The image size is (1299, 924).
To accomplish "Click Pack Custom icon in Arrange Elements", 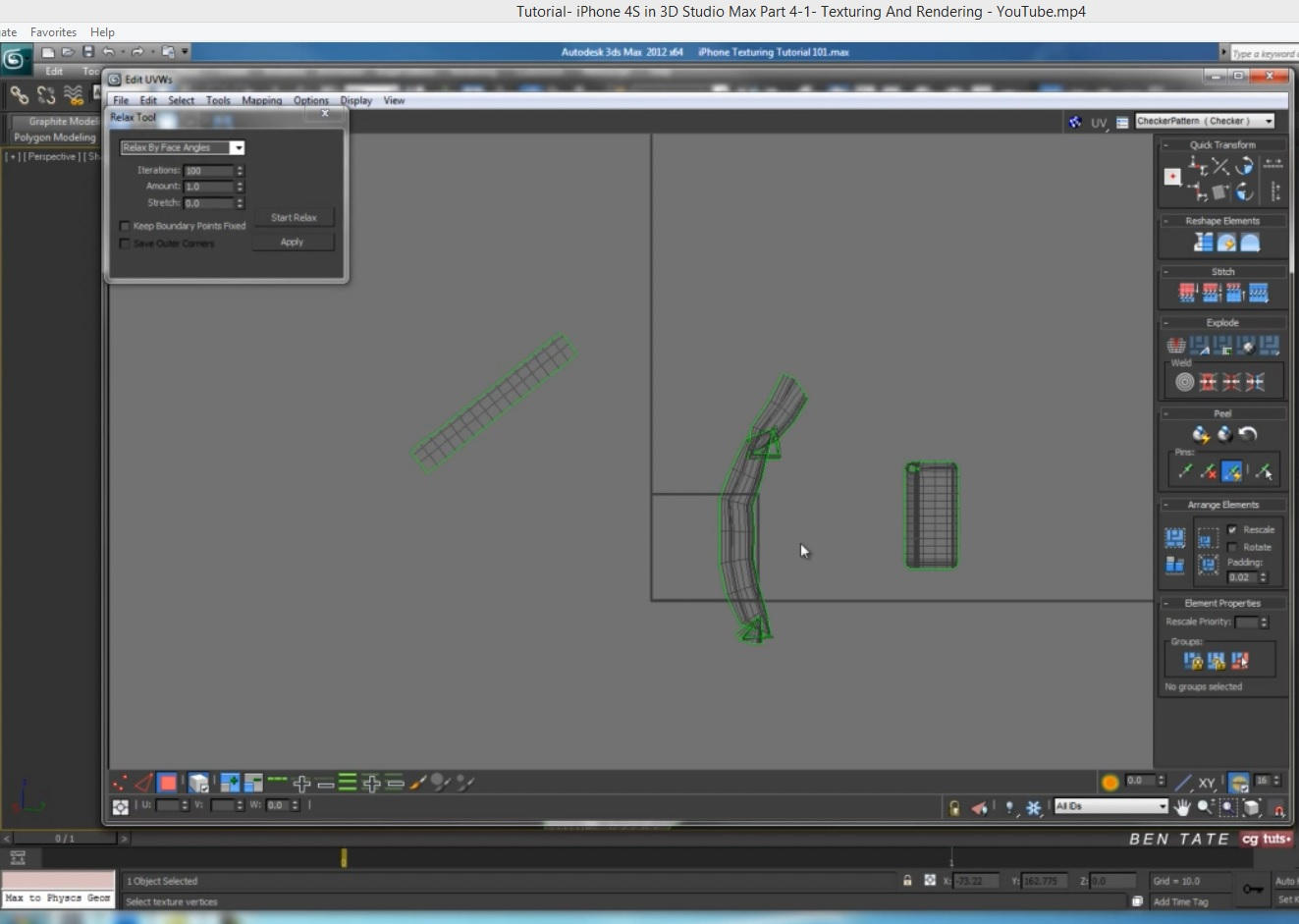I will click(x=1175, y=537).
